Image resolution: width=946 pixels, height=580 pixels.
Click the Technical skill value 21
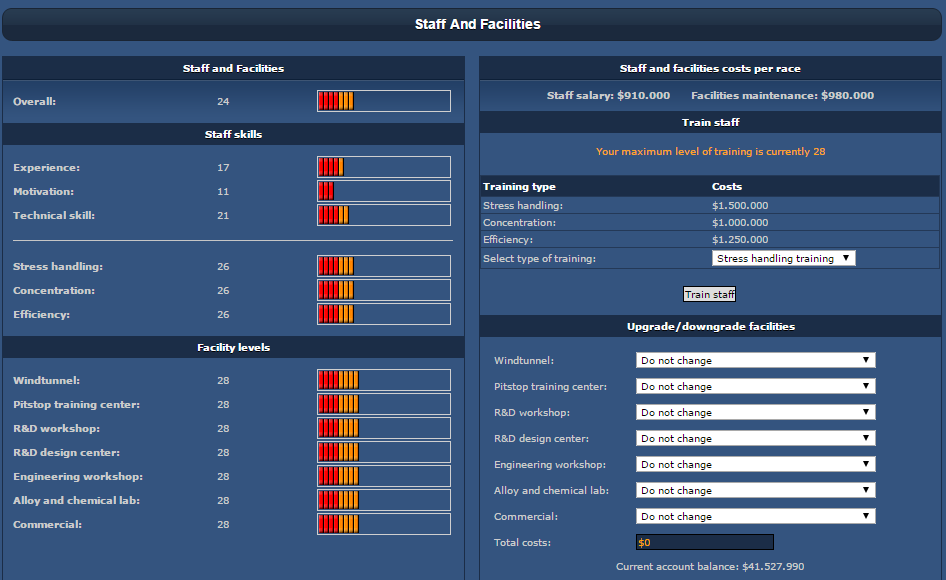click(x=223, y=215)
